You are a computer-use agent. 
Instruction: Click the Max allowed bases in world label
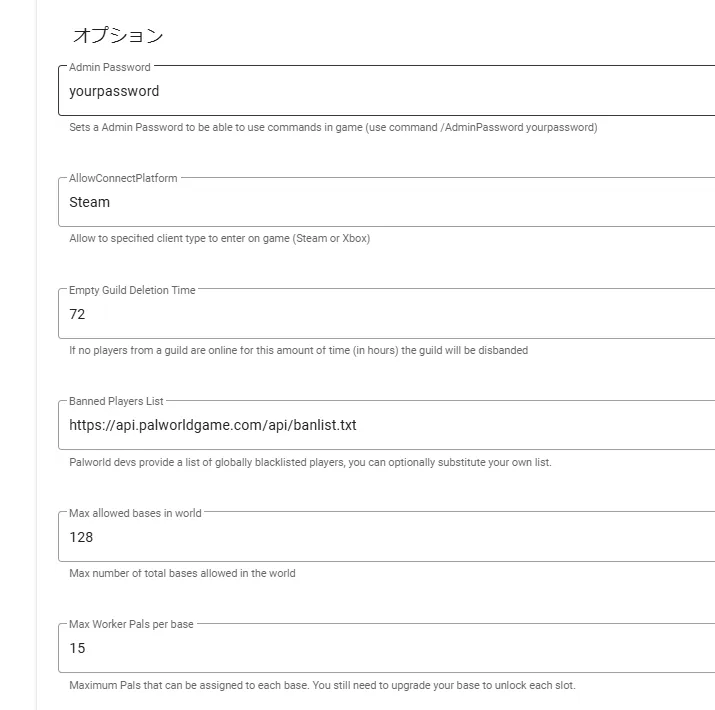click(135, 513)
